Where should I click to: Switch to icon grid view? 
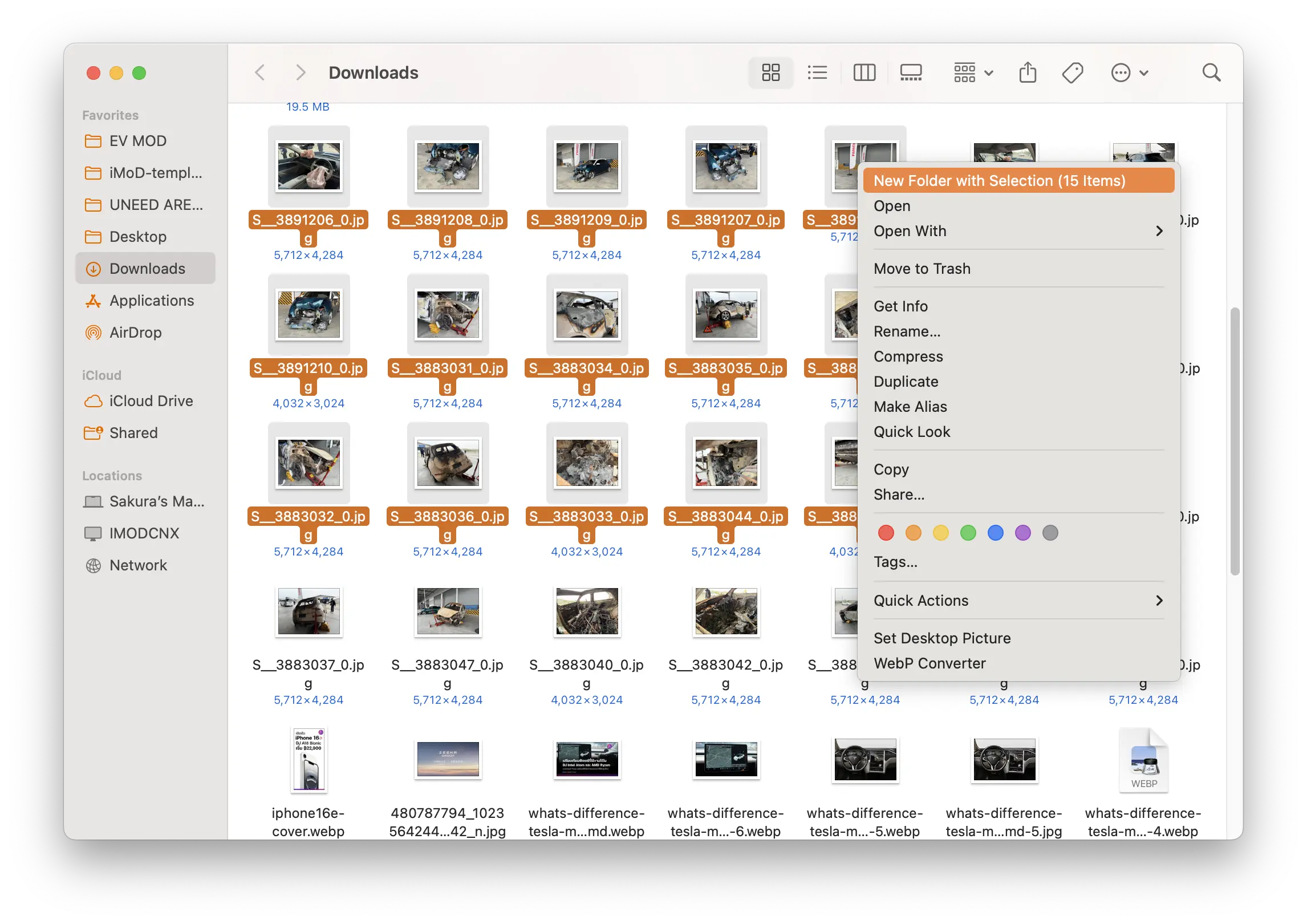pos(770,72)
